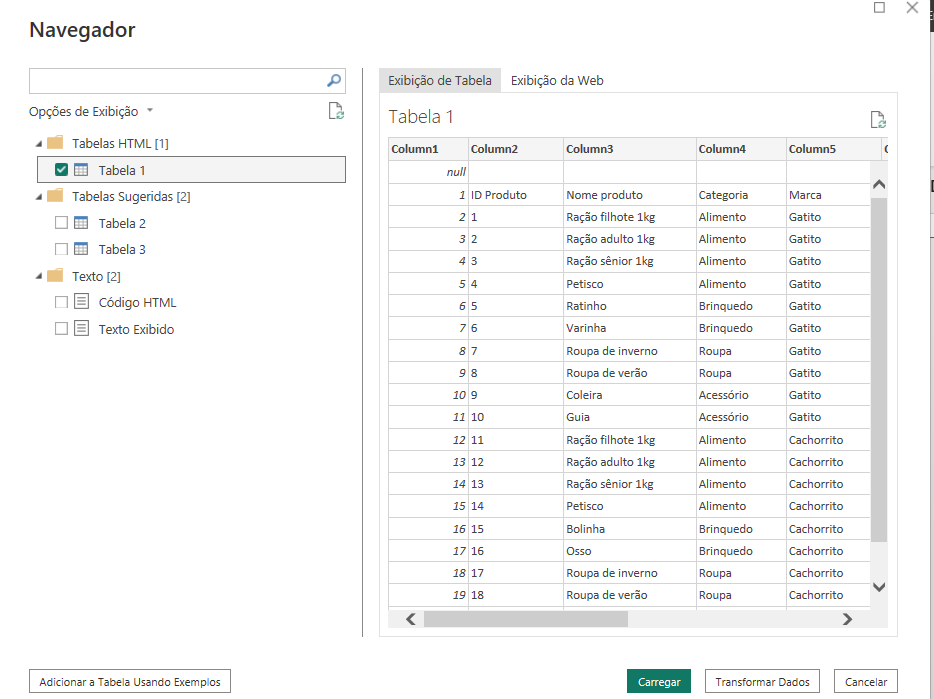Click the refresh preview icon next to Tabela 1 title
This screenshot has width=934, height=699.
878,120
